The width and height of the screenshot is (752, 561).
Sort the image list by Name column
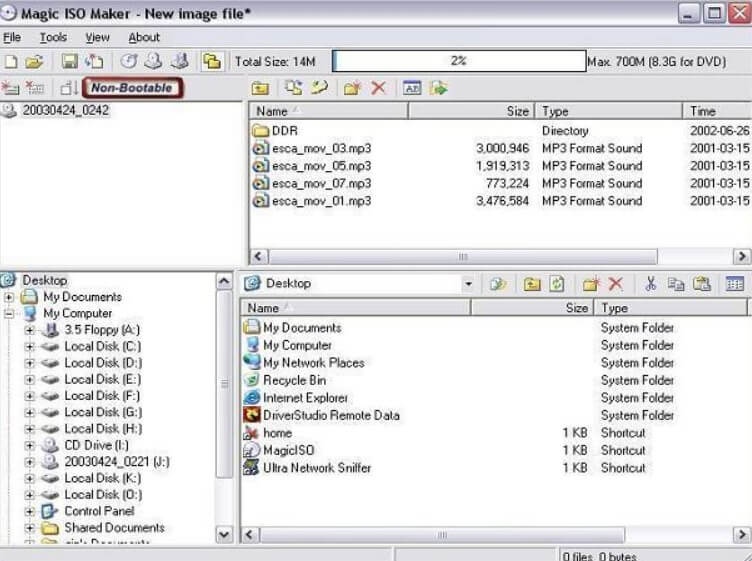(x=329, y=111)
